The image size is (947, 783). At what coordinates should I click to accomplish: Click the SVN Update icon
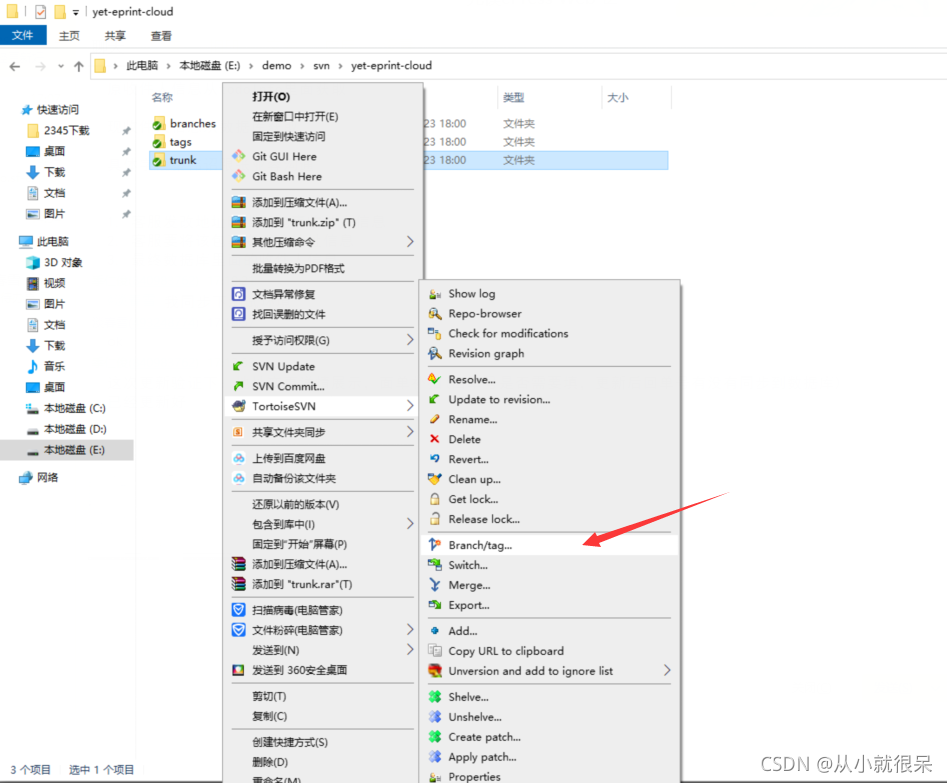239,366
